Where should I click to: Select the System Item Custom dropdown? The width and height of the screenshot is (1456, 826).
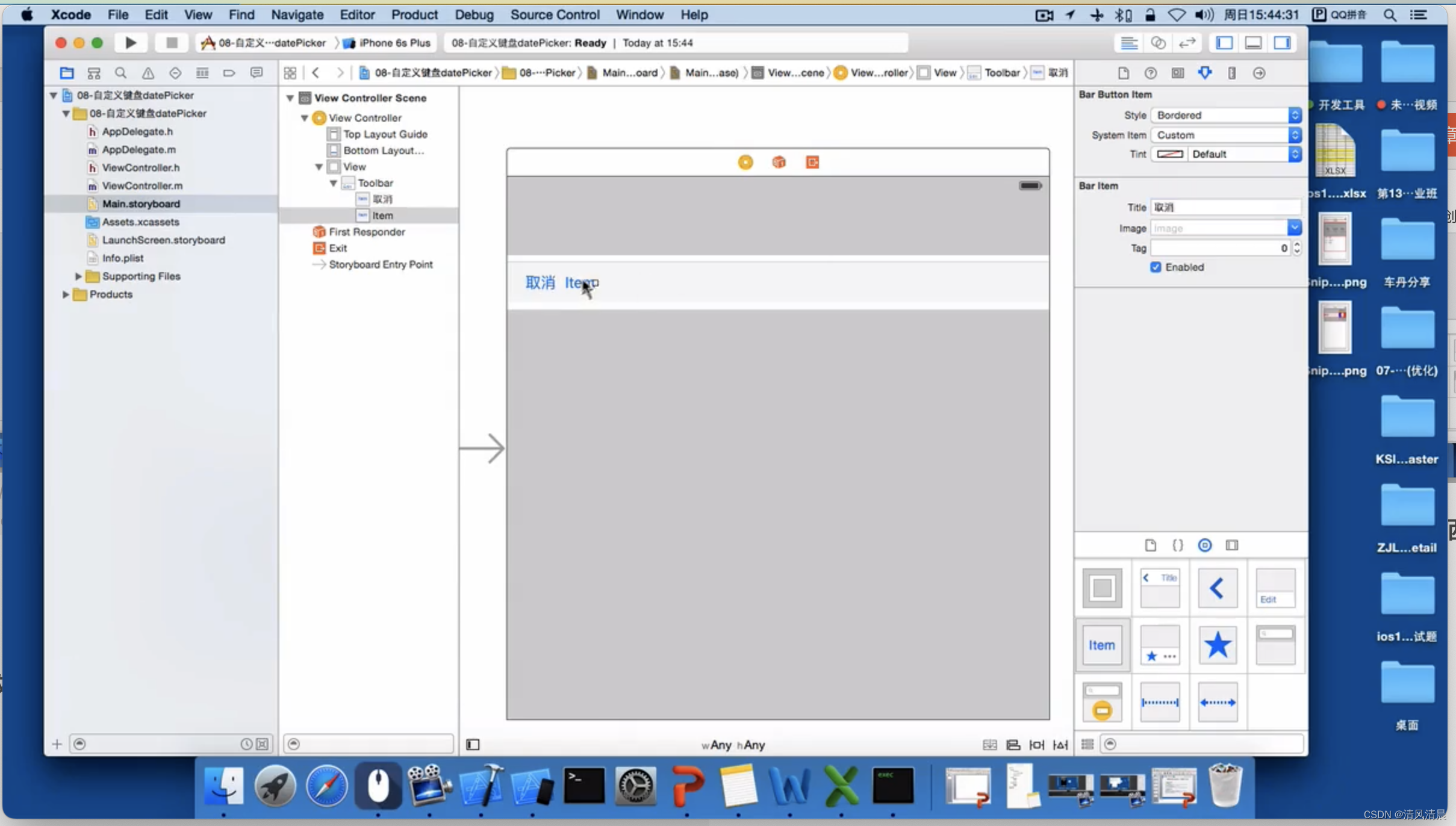pos(1225,134)
